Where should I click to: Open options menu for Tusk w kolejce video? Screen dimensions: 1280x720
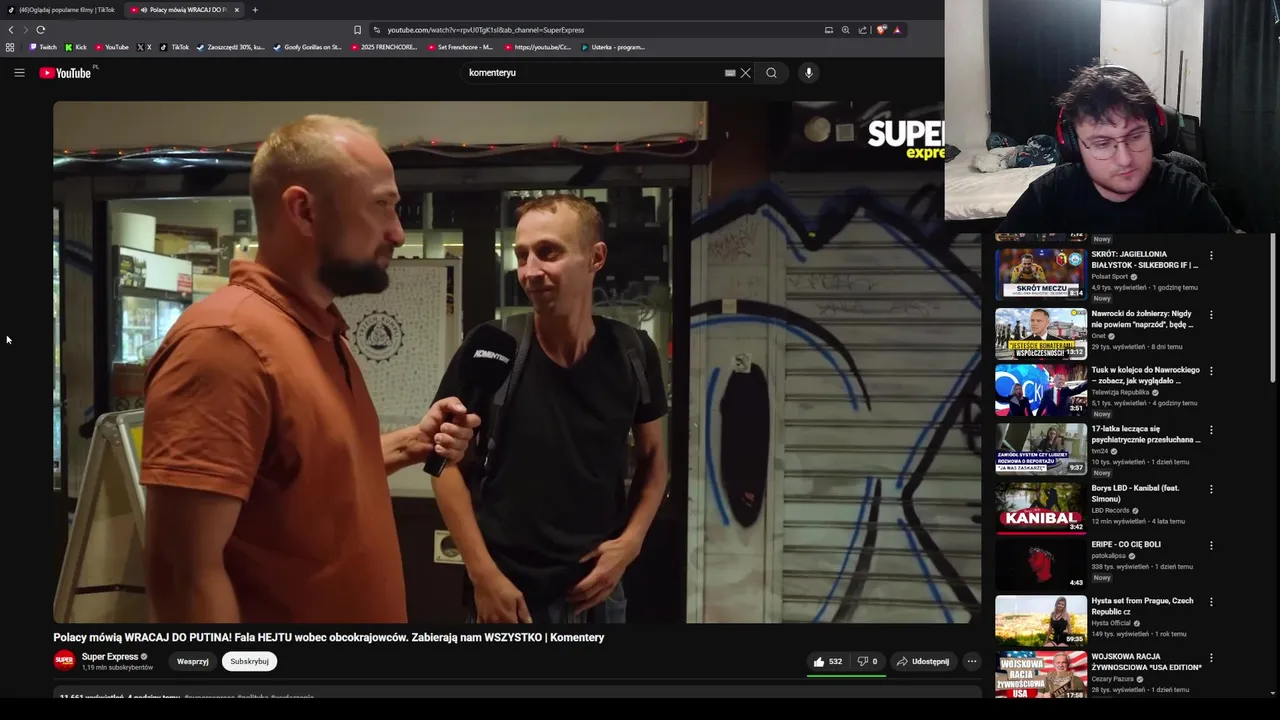pyautogui.click(x=1211, y=371)
